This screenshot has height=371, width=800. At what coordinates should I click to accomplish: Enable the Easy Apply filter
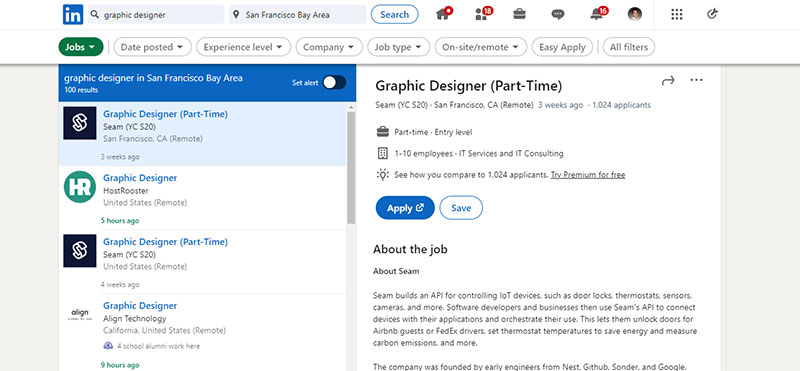562,47
